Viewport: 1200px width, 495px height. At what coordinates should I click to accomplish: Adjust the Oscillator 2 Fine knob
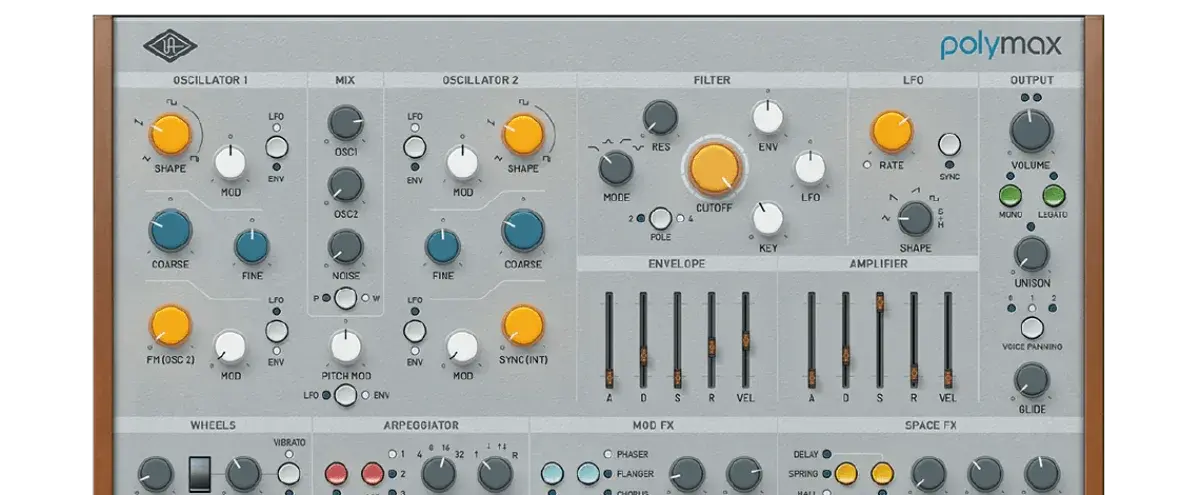pos(442,246)
